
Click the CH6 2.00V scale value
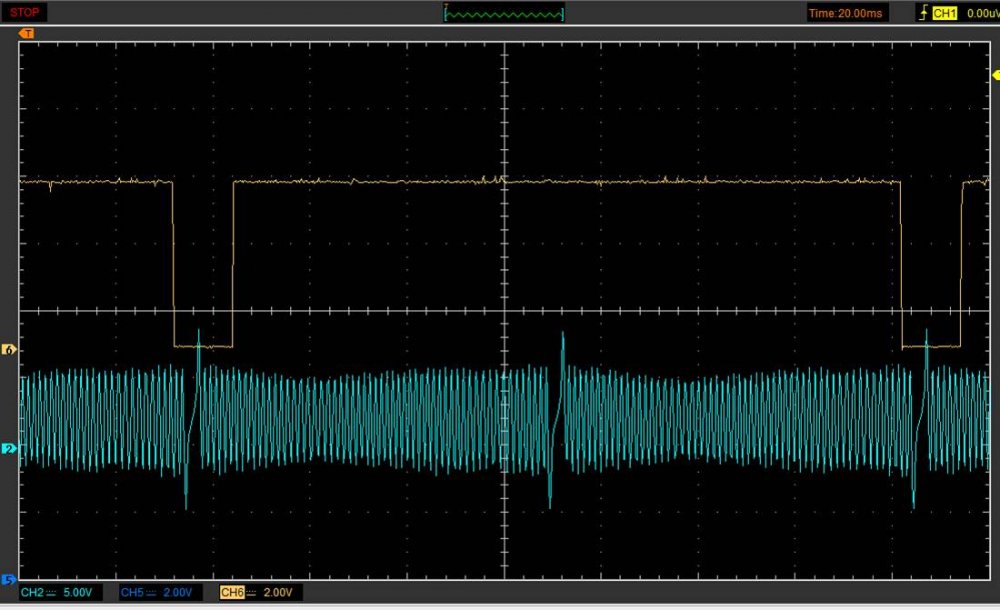[276, 593]
